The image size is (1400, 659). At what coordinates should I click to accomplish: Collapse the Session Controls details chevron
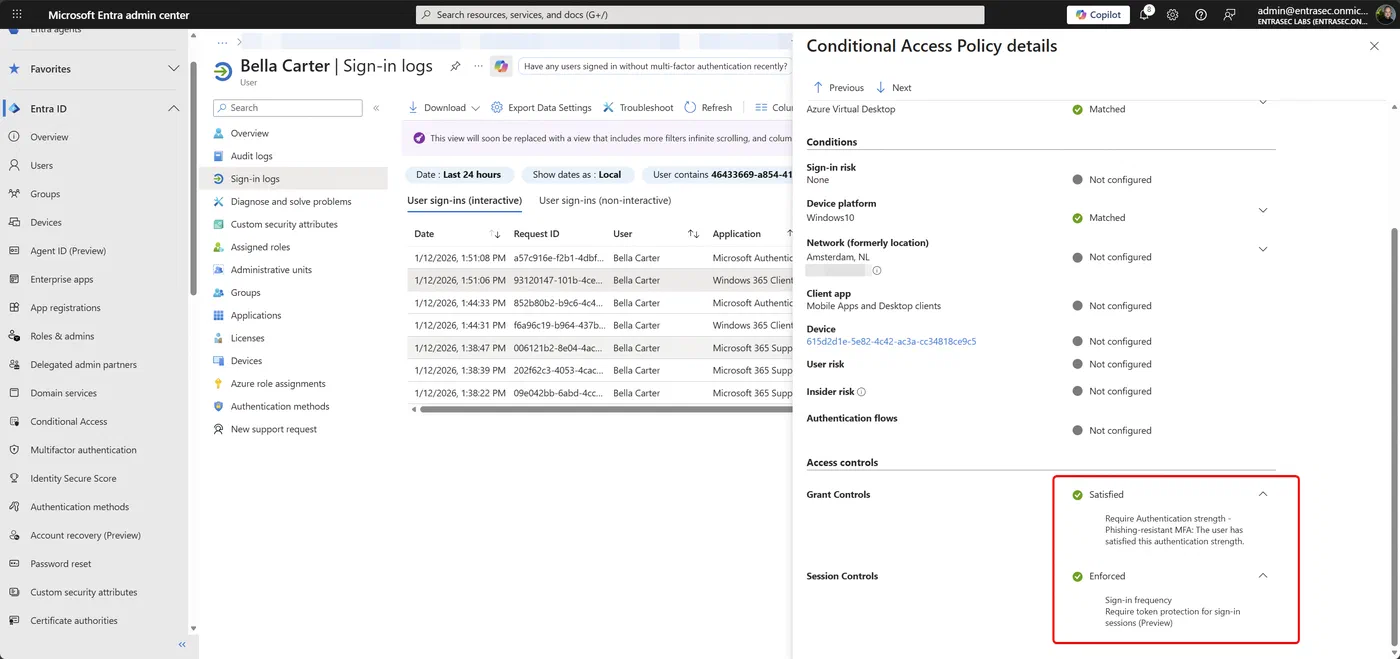(x=1263, y=576)
